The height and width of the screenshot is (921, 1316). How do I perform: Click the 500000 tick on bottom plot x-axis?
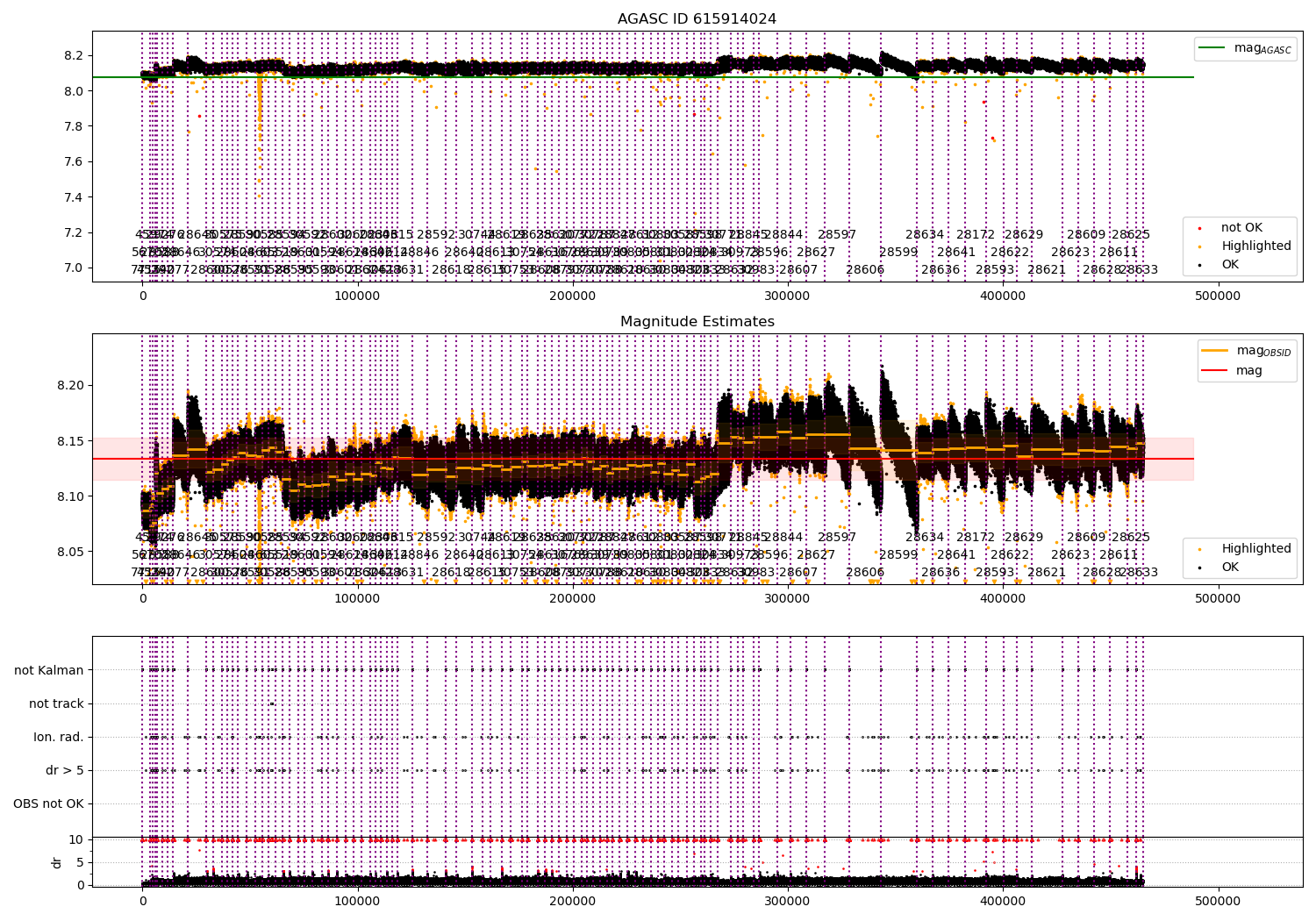pos(1218,901)
